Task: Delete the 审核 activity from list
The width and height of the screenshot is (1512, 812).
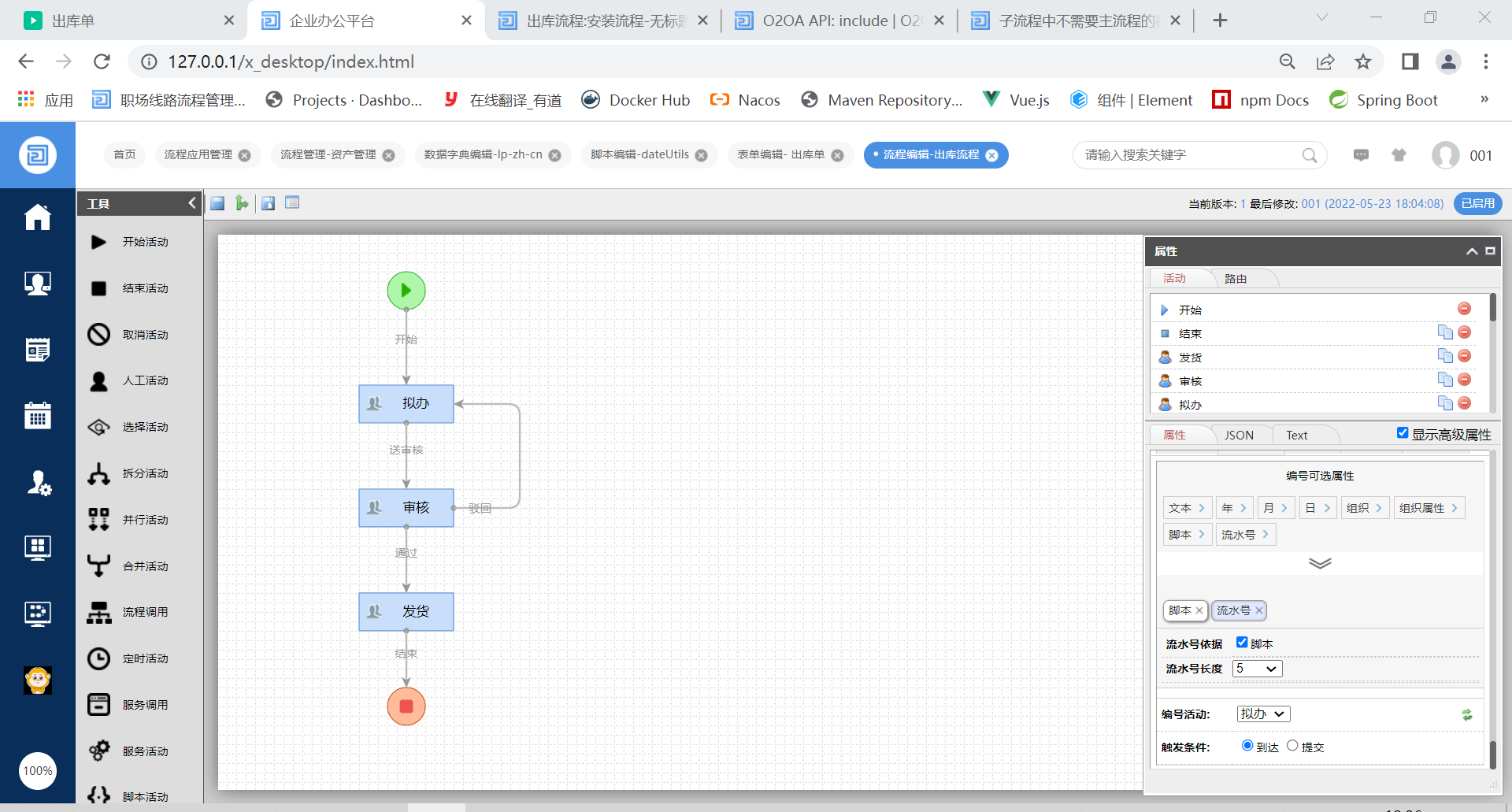Action: tap(1465, 380)
